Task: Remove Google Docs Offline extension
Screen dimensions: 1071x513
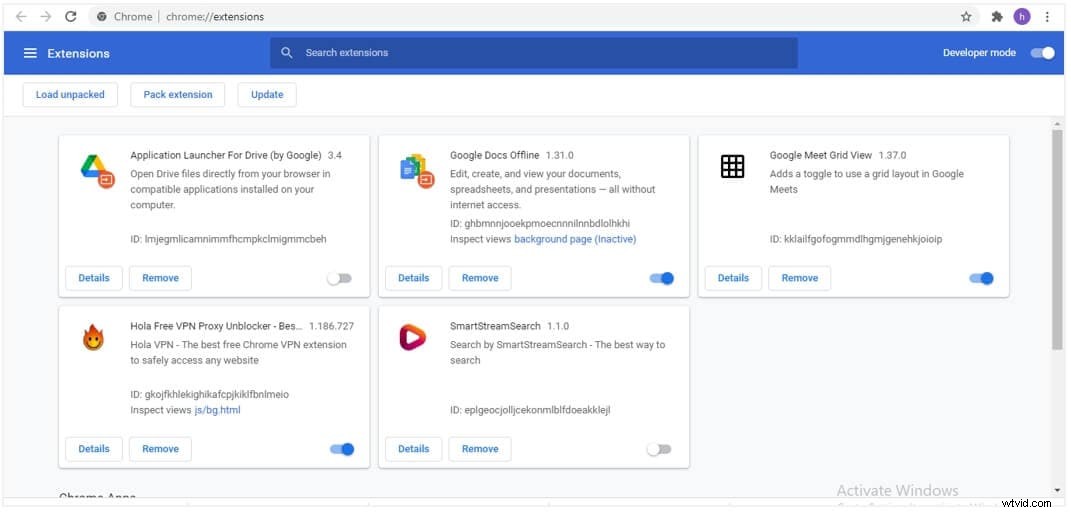Action: click(x=480, y=278)
